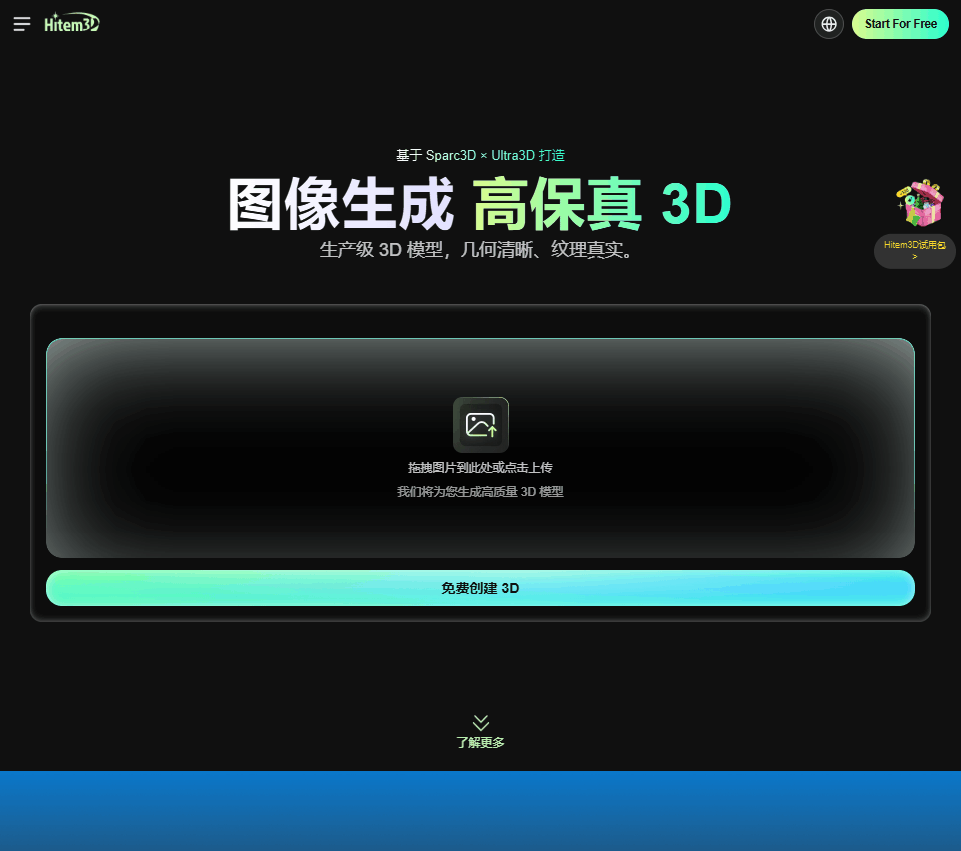Click the sparkle icon beside the Hitem3D logo

pyautogui.click(x=55, y=16)
